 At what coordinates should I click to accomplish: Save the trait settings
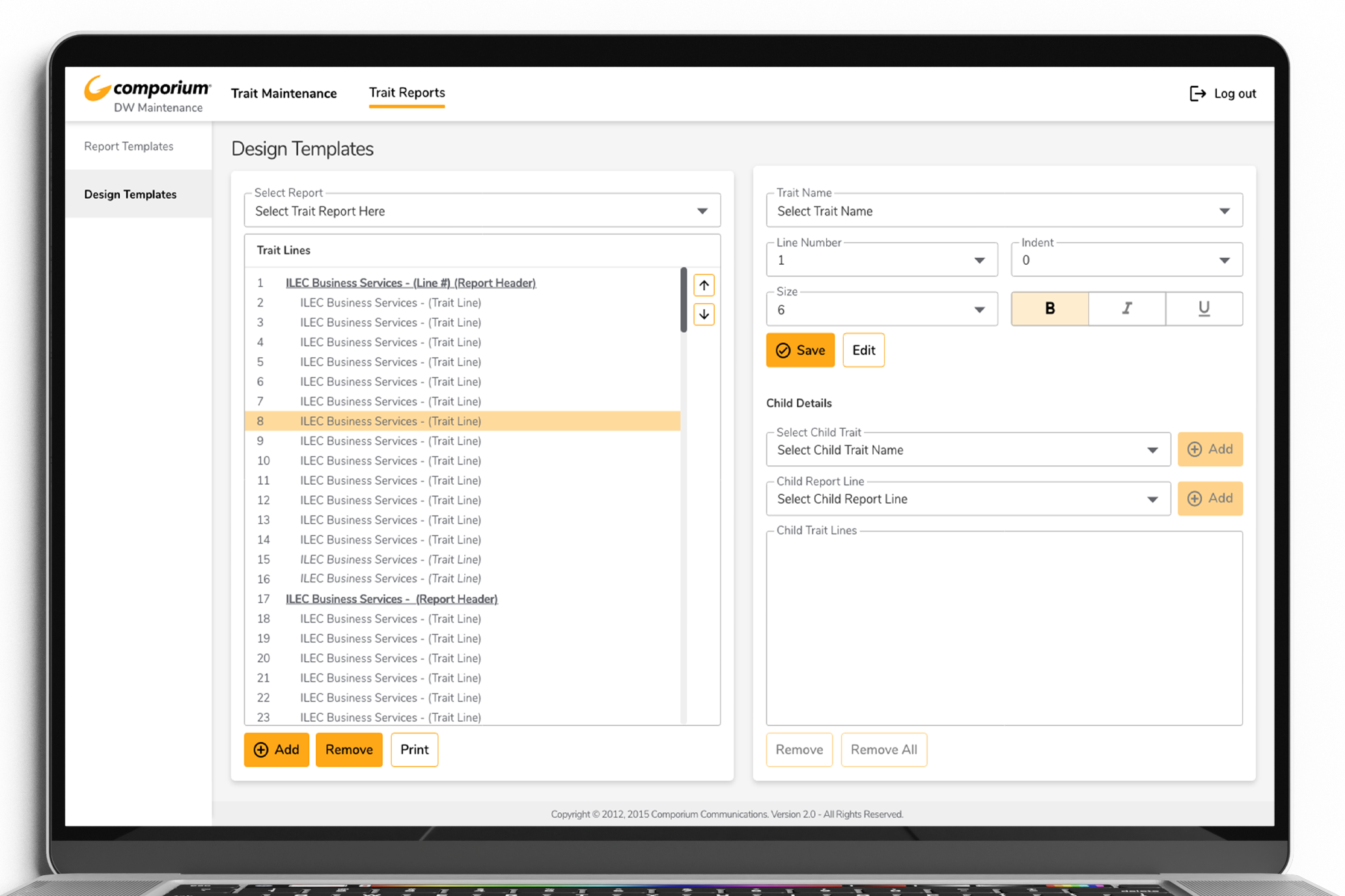(800, 350)
